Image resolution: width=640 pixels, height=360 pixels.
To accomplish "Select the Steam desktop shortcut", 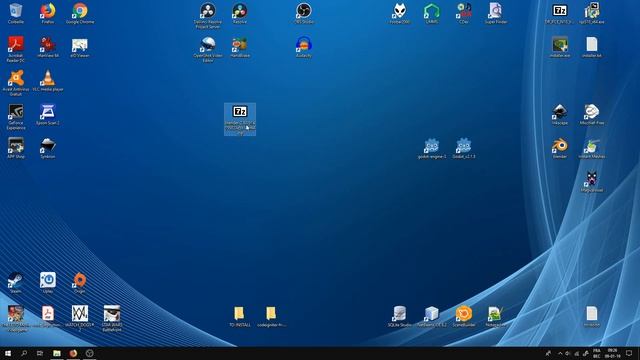I will tap(16, 282).
